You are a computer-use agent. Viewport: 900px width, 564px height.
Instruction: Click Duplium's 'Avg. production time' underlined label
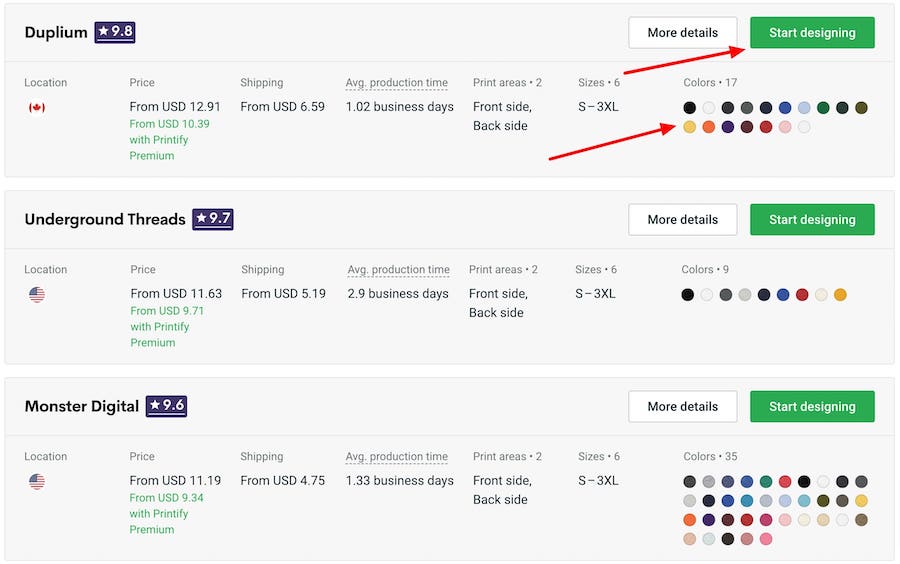[x=397, y=83]
